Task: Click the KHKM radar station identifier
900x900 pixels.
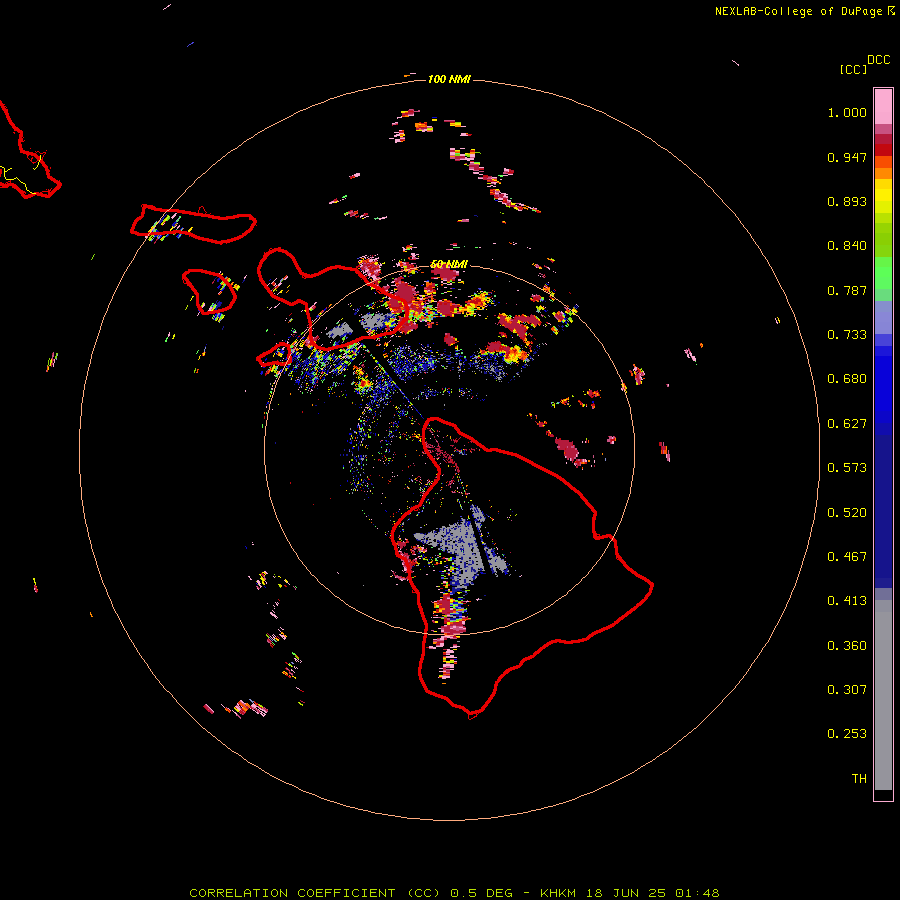Action: coord(557,893)
